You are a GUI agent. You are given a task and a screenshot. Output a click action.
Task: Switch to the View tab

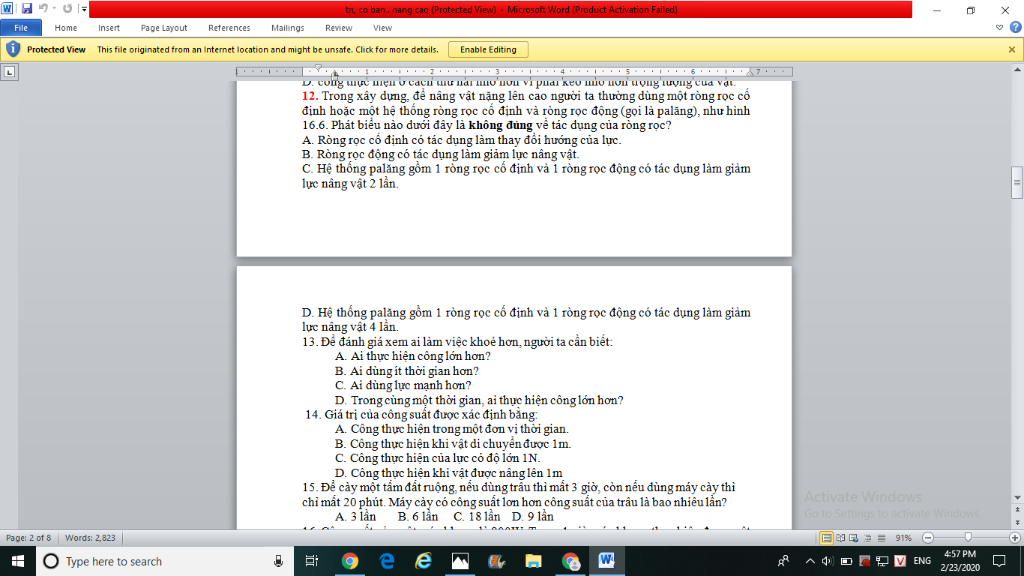[382, 28]
